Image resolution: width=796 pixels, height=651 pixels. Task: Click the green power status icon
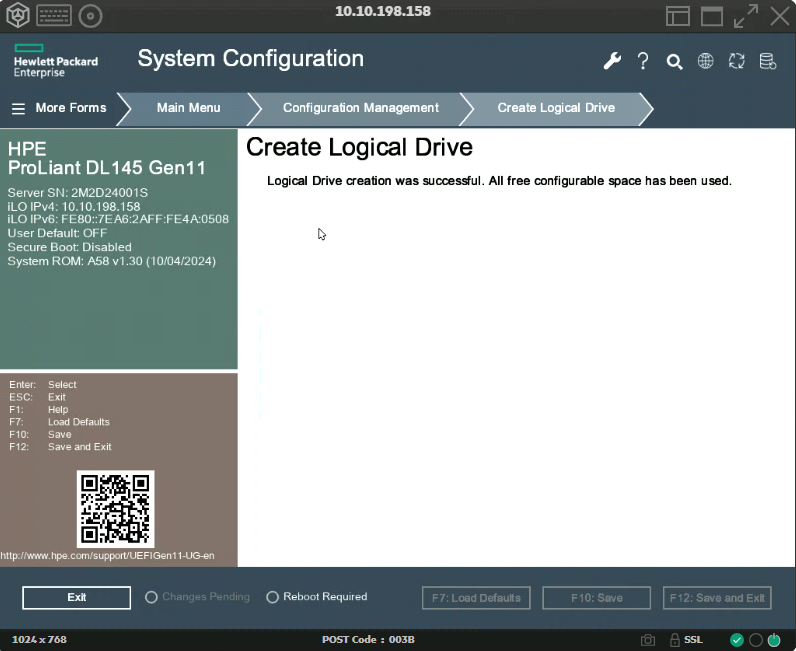pos(774,640)
